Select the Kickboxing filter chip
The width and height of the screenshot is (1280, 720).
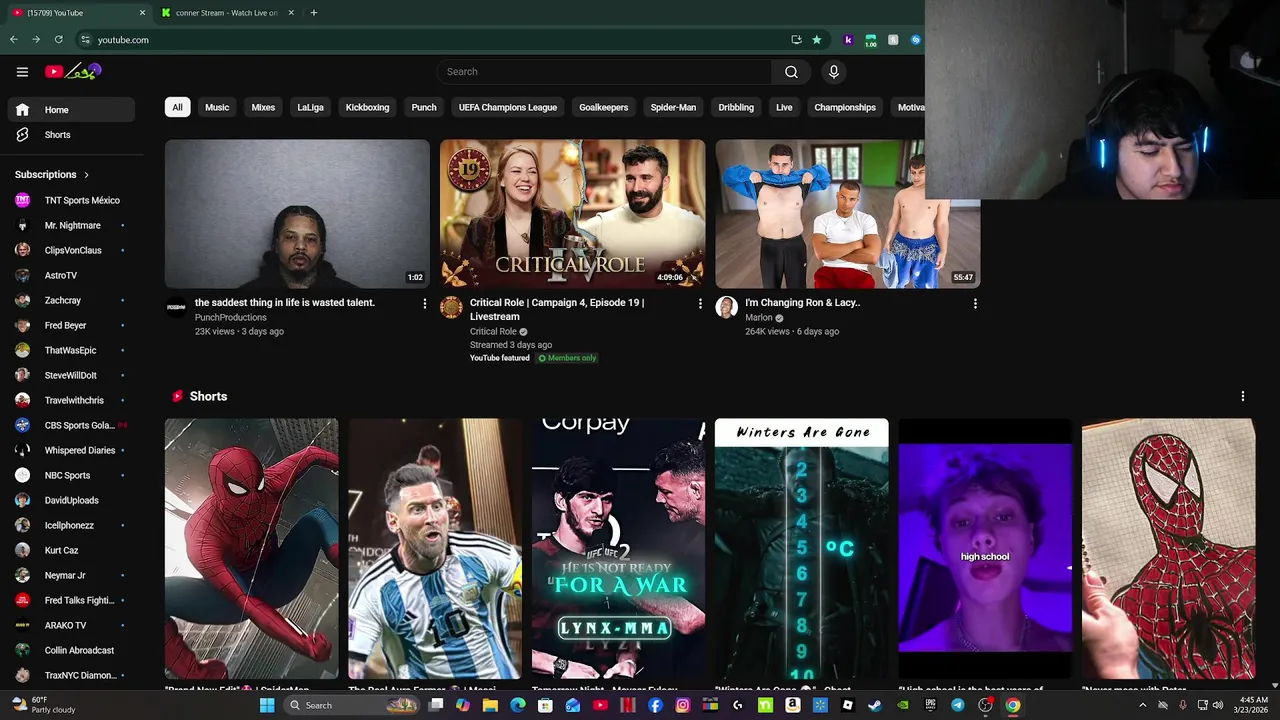367,107
